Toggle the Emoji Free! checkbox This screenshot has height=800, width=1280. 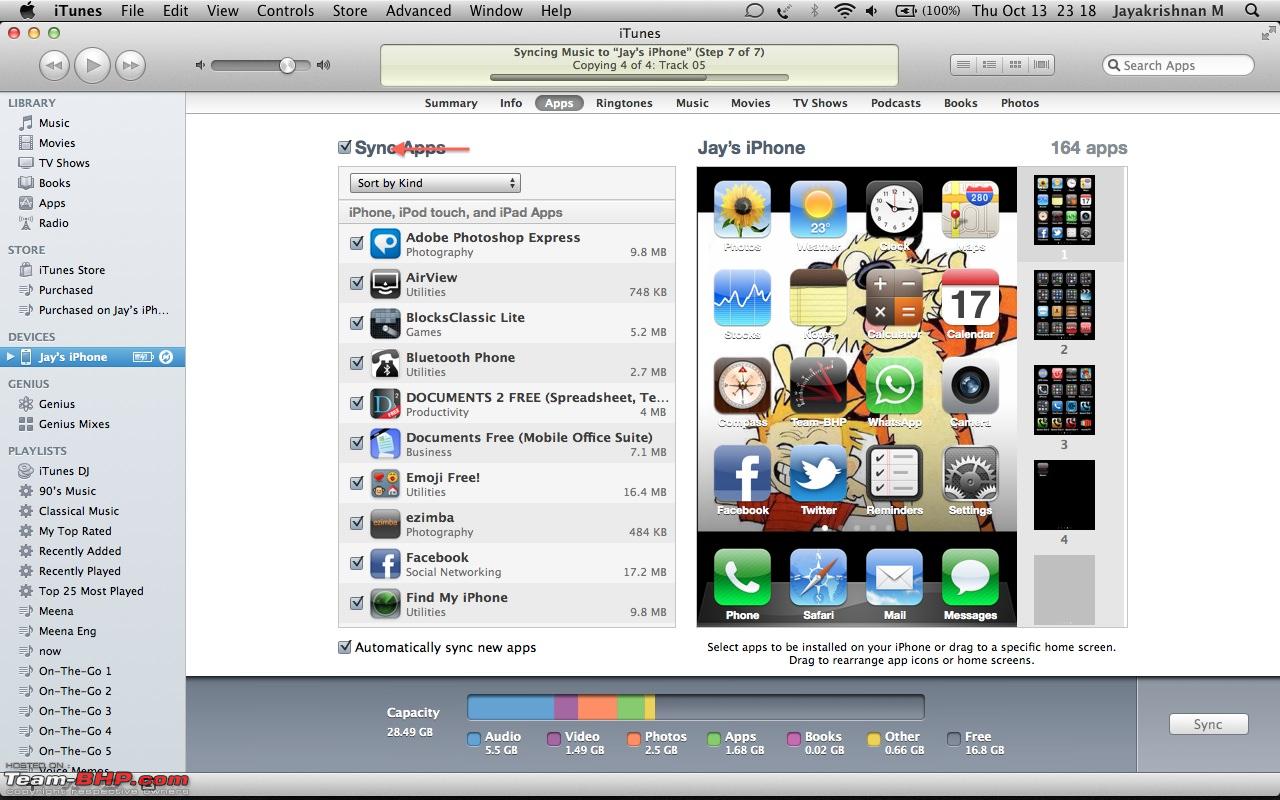356,483
